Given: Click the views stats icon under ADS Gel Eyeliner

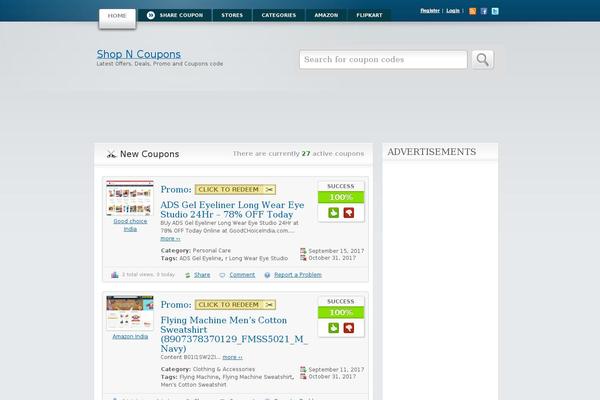Looking at the screenshot, I should point(114,275).
